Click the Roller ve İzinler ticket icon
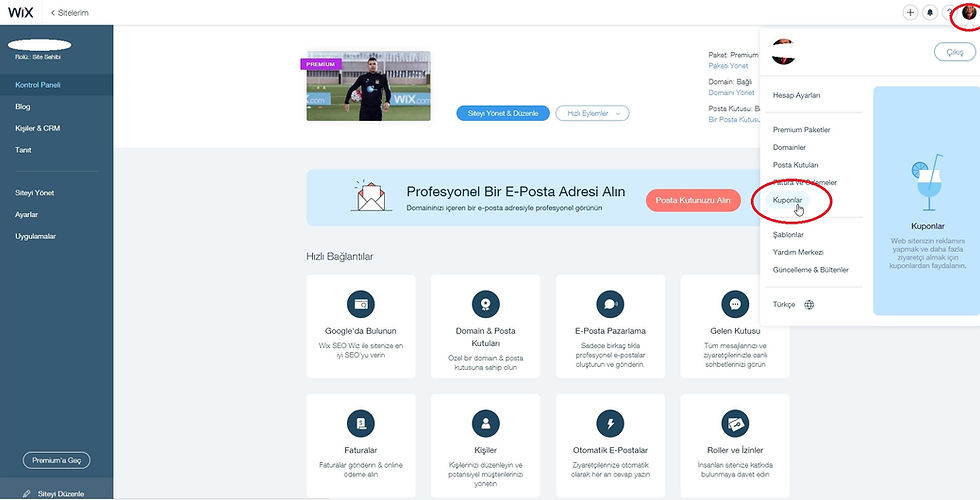 point(735,424)
